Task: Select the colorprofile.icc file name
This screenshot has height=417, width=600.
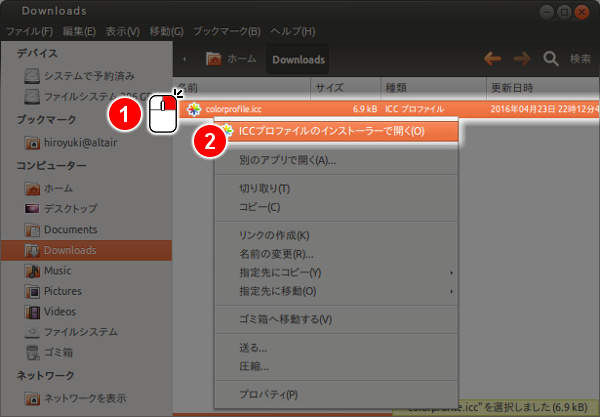Action: point(233,109)
